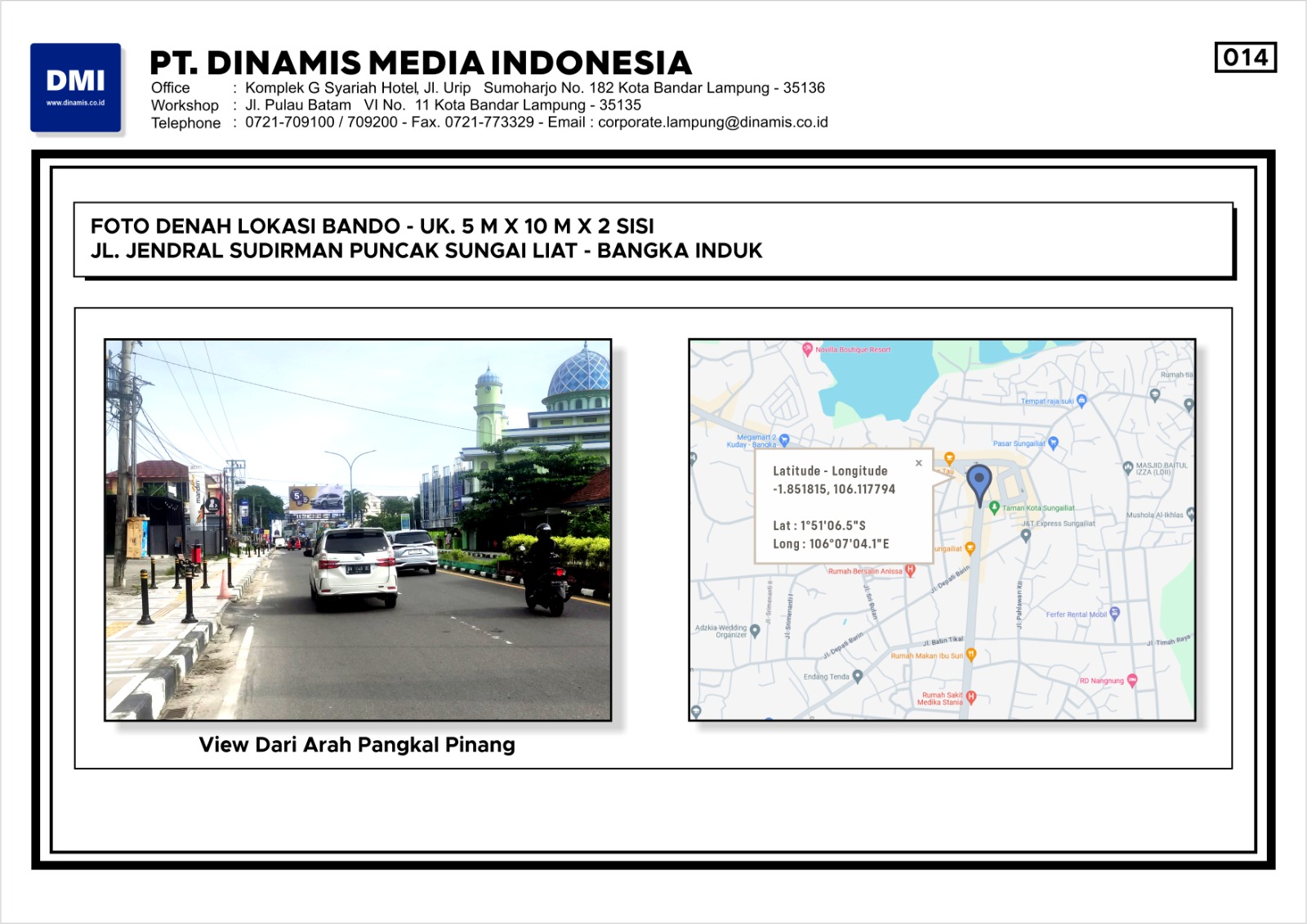Click the FOTO DENAH LOKASI BANDO title line
The image size is (1307, 924).
[372, 226]
